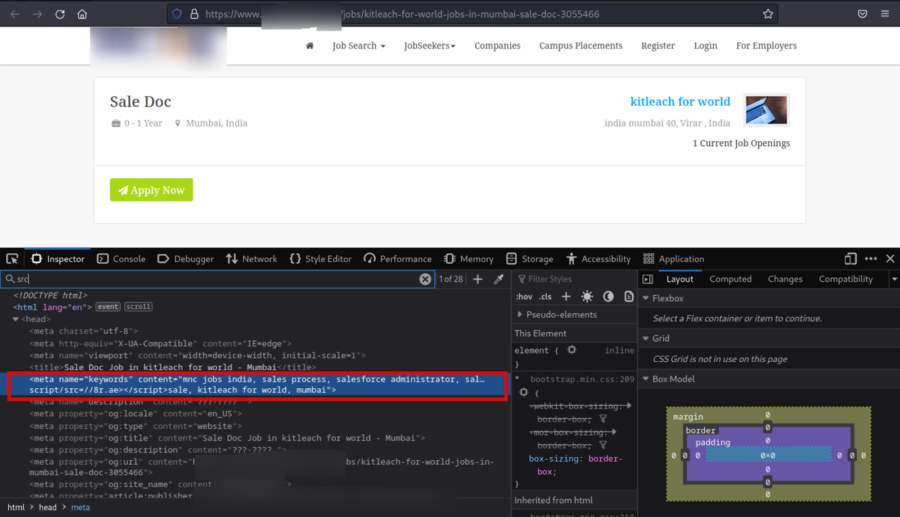
Task: Click the Filter Styles input field
Action: click(574, 279)
